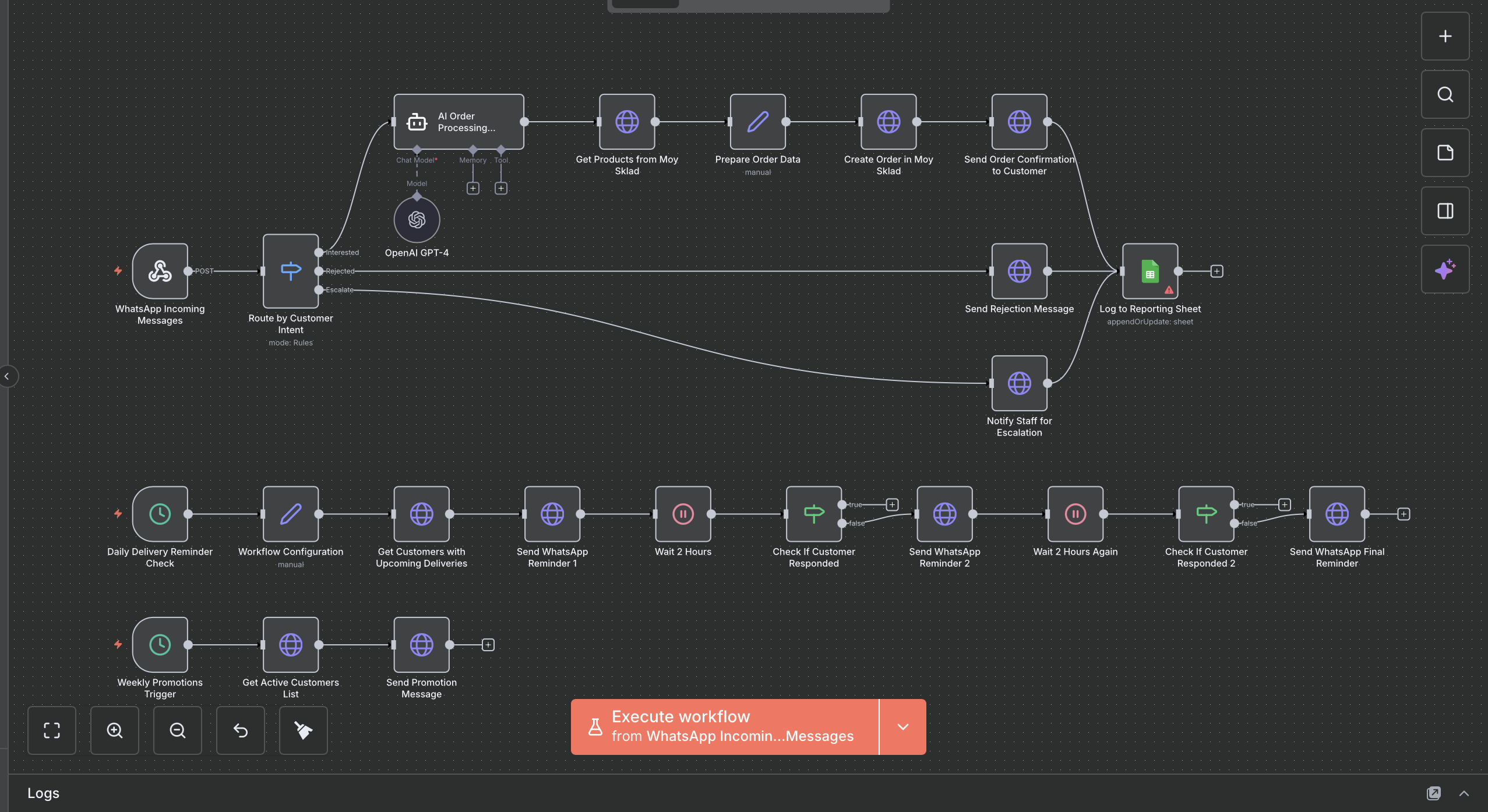Image resolution: width=1488 pixels, height=812 pixels.
Task: Open Notify Staff for Escalation node
Action: click(1019, 383)
